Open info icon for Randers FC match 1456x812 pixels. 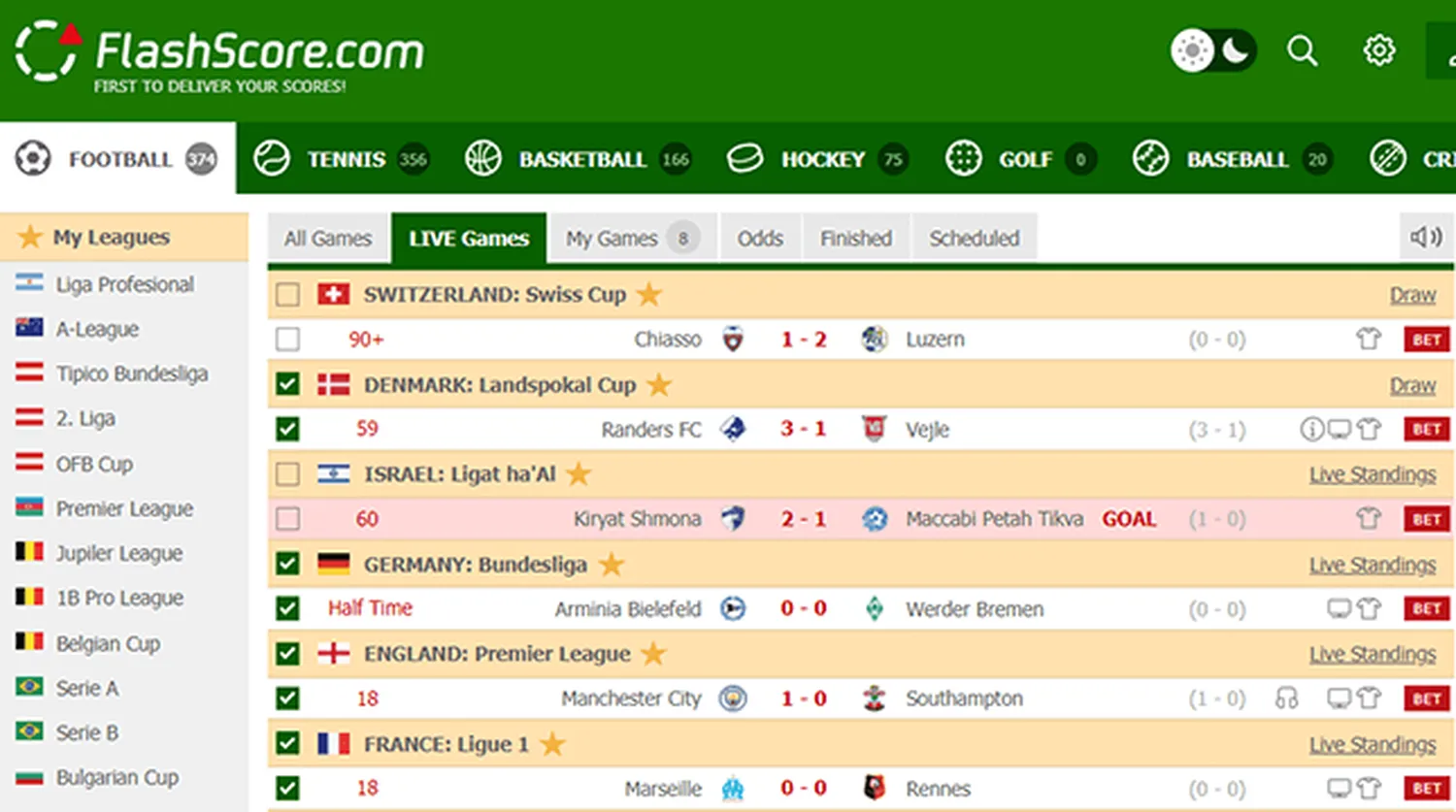click(x=1311, y=429)
